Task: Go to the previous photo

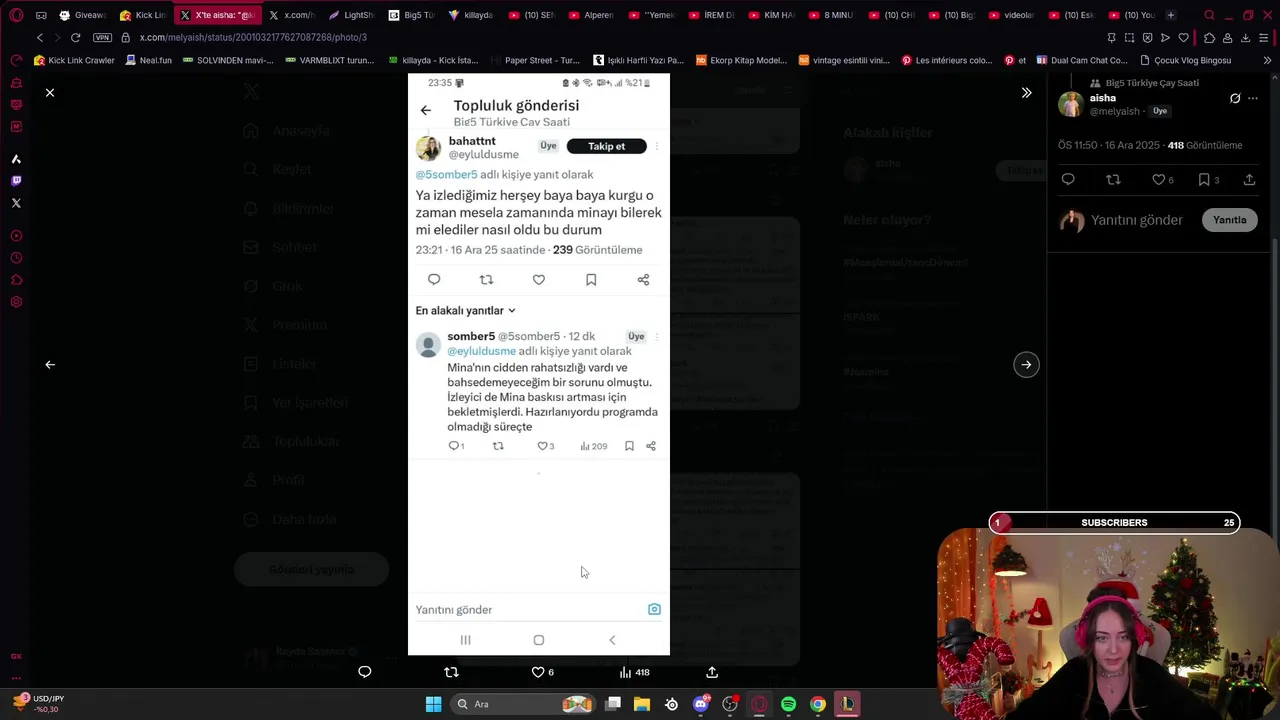Action: coord(50,364)
